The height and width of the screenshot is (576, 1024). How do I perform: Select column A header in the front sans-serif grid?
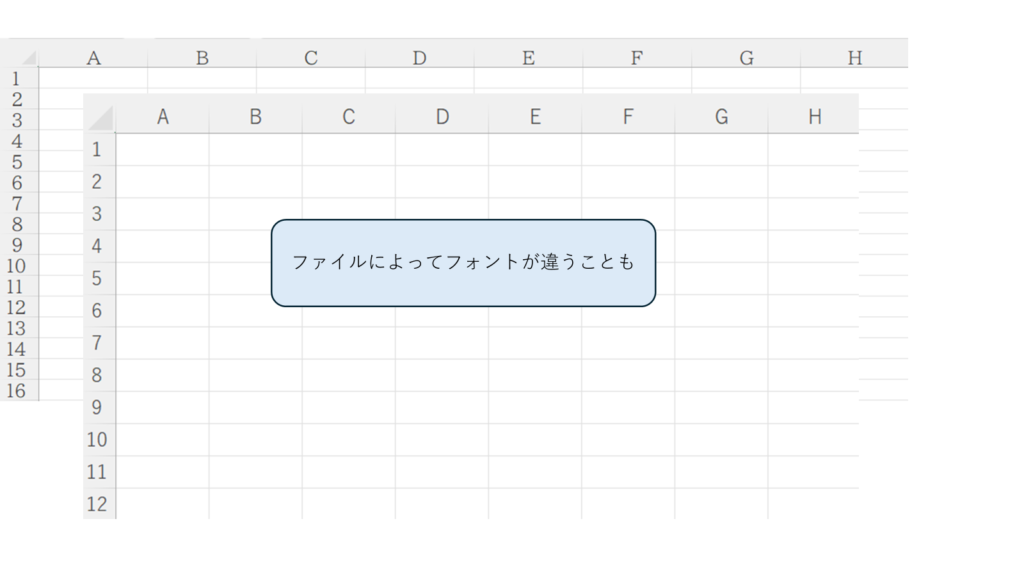pyautogui.click(x=162, y=117)
